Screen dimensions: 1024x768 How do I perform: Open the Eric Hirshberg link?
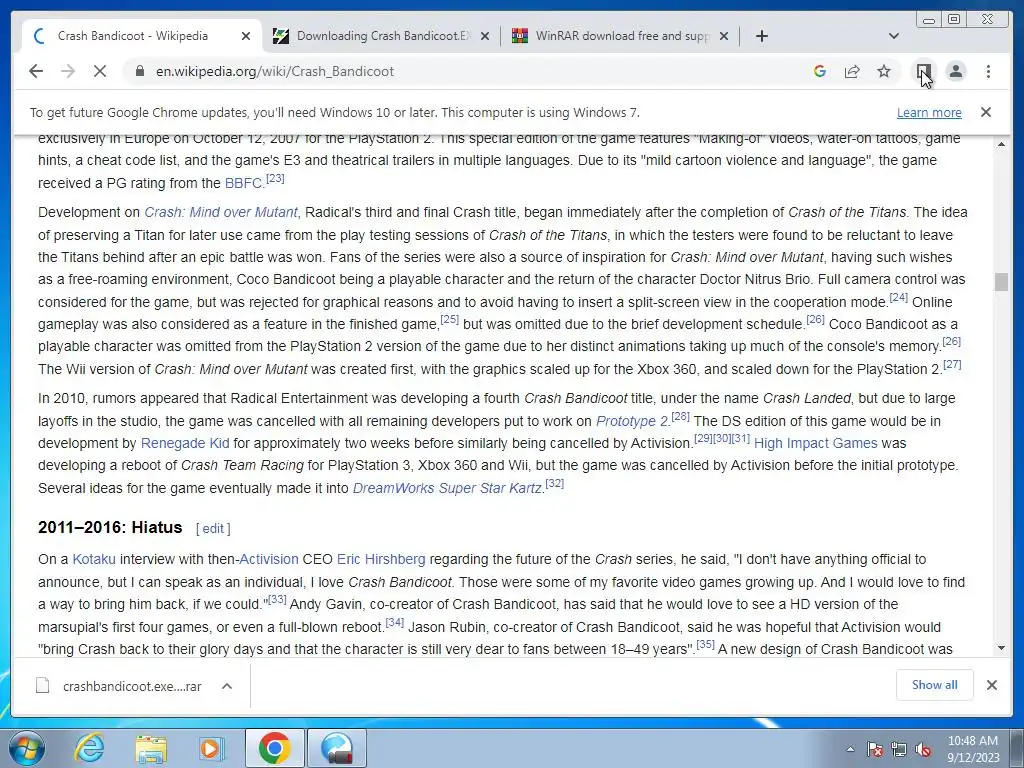381,560
